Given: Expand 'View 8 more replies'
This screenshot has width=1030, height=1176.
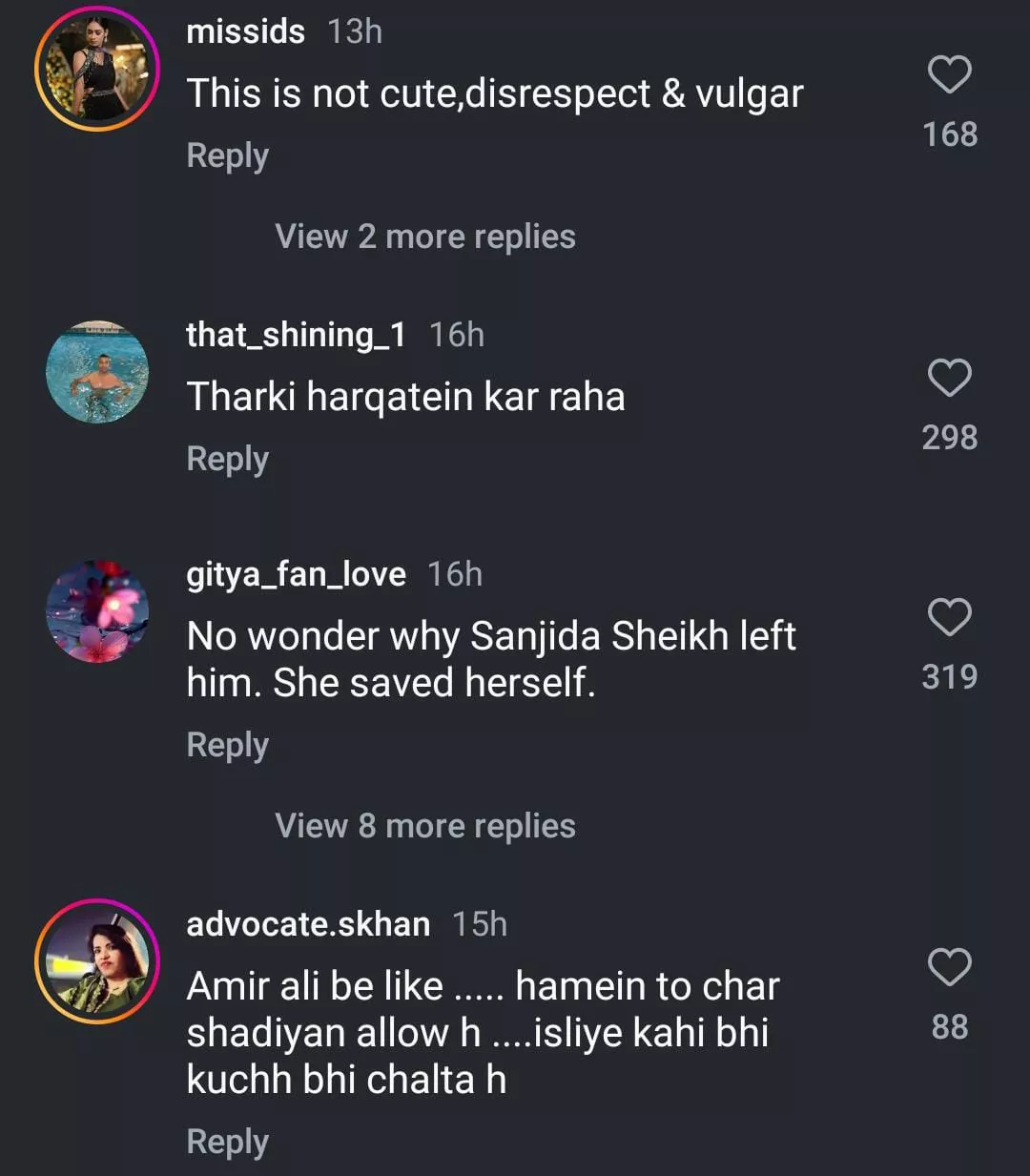Looking at the screenshot, I should point(424,826).
